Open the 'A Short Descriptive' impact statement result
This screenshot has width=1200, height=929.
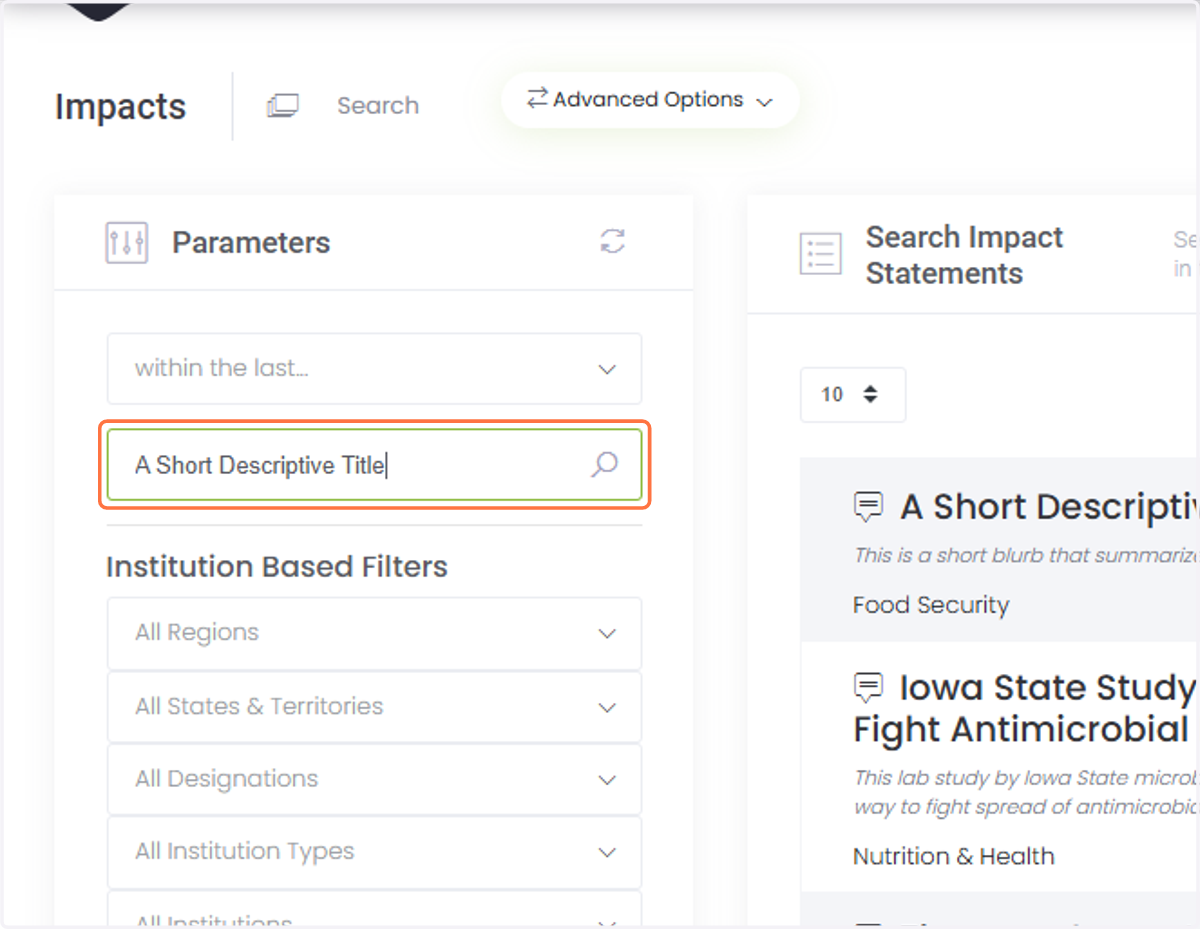[1048, 507]
